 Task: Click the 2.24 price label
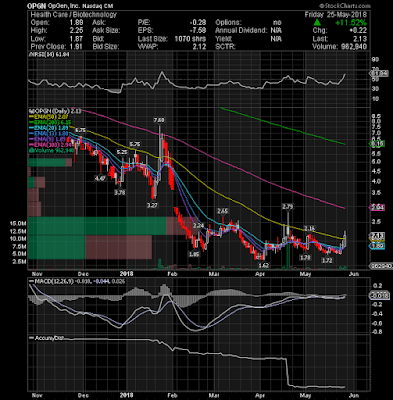198,226
